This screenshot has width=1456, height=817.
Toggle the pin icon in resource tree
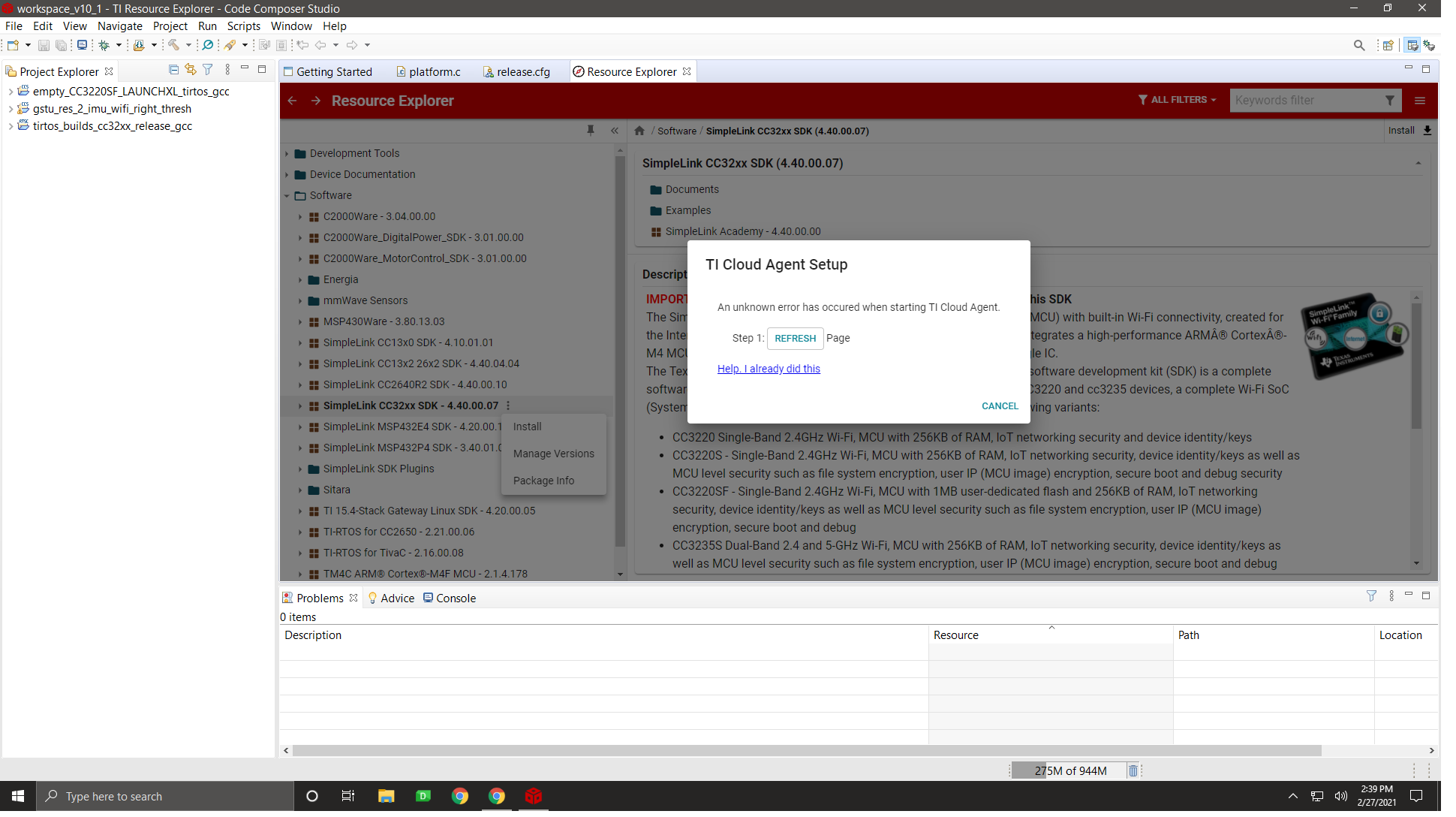point(591,131)
